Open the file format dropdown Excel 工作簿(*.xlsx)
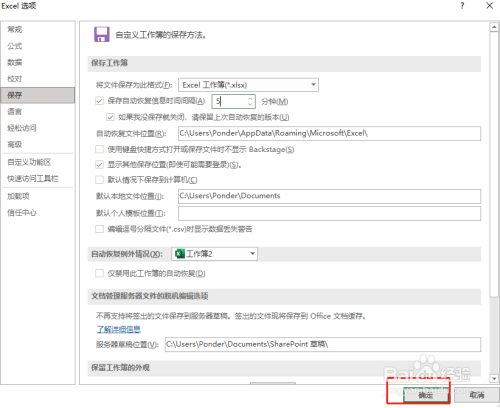This screenshot has width=500, height=408. 248,85
